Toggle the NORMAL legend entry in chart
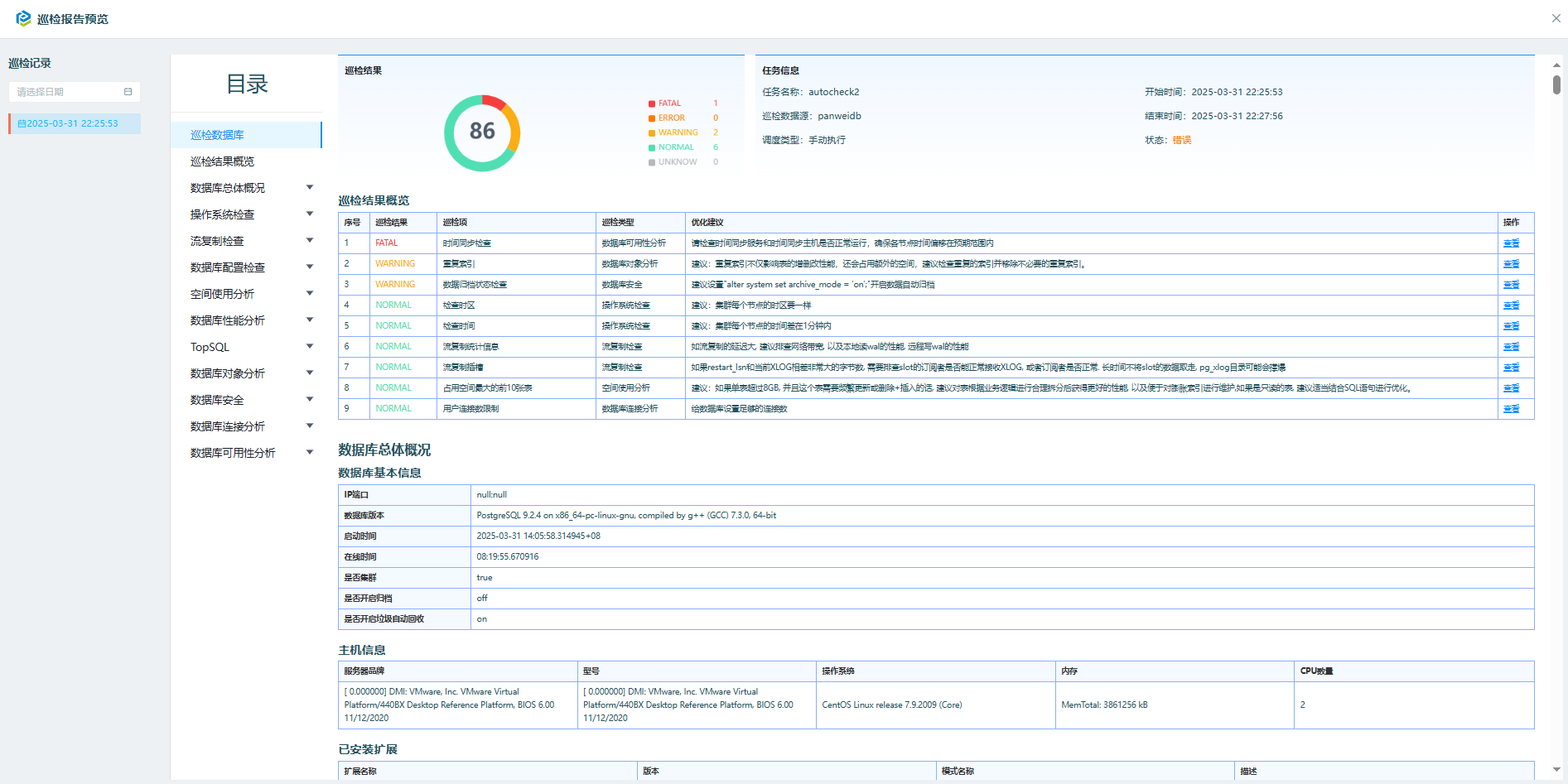1568x784 pixels. pos(676,147)
